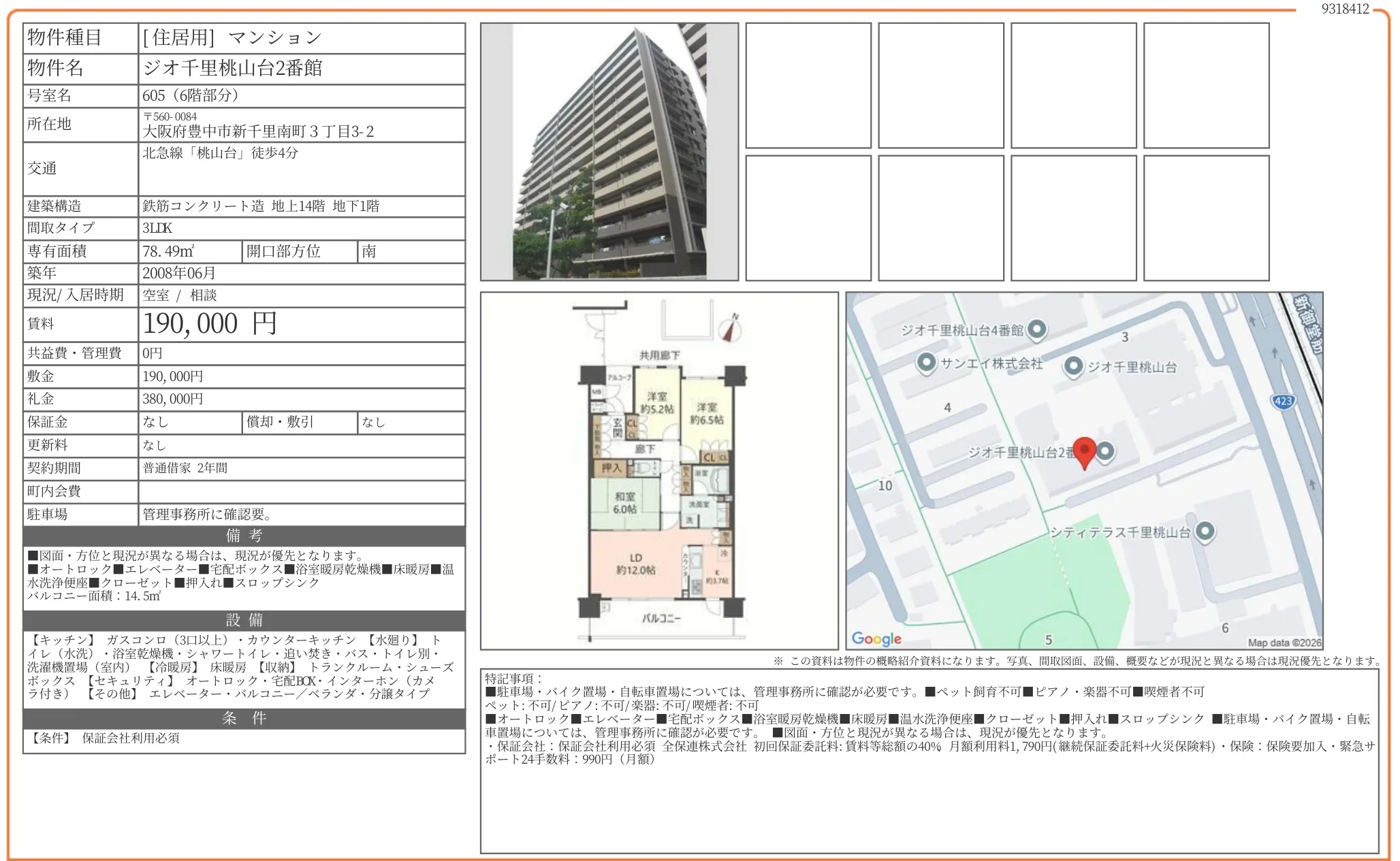This screenshot has height=861, width=1400.
Task: Click property name ジオ千里桃山台2番館
Action: (232, 68)
